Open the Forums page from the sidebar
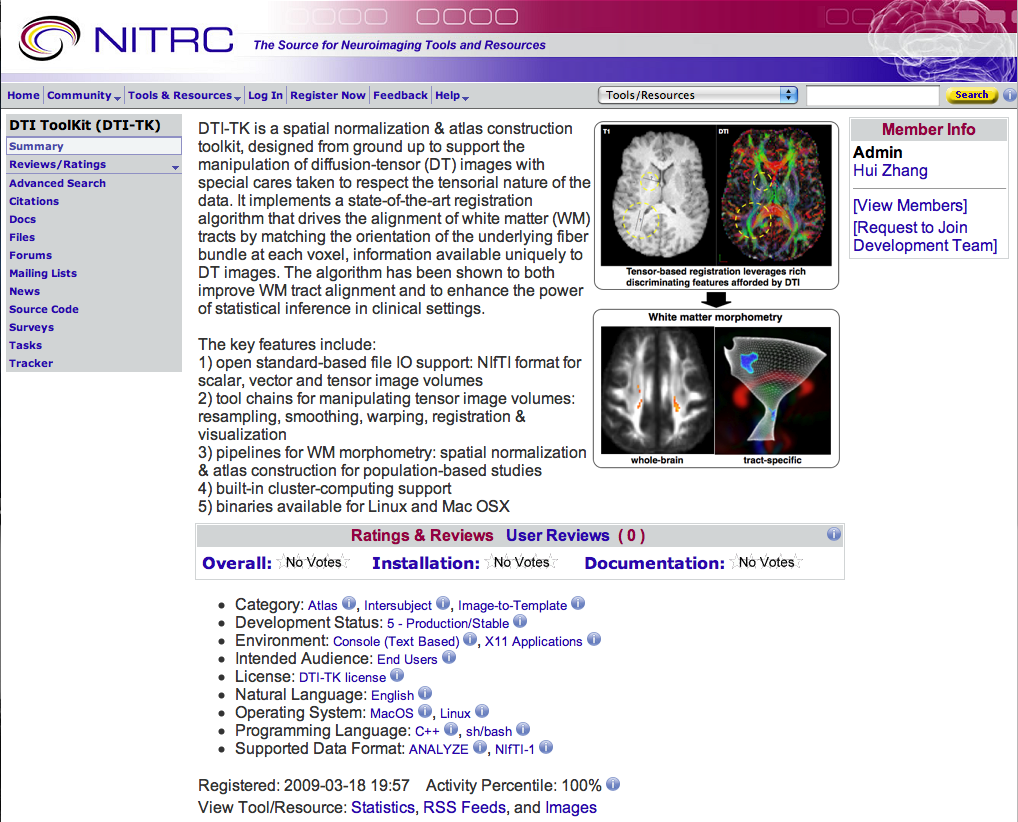The image size is (1018, 822). pos(30,255)
